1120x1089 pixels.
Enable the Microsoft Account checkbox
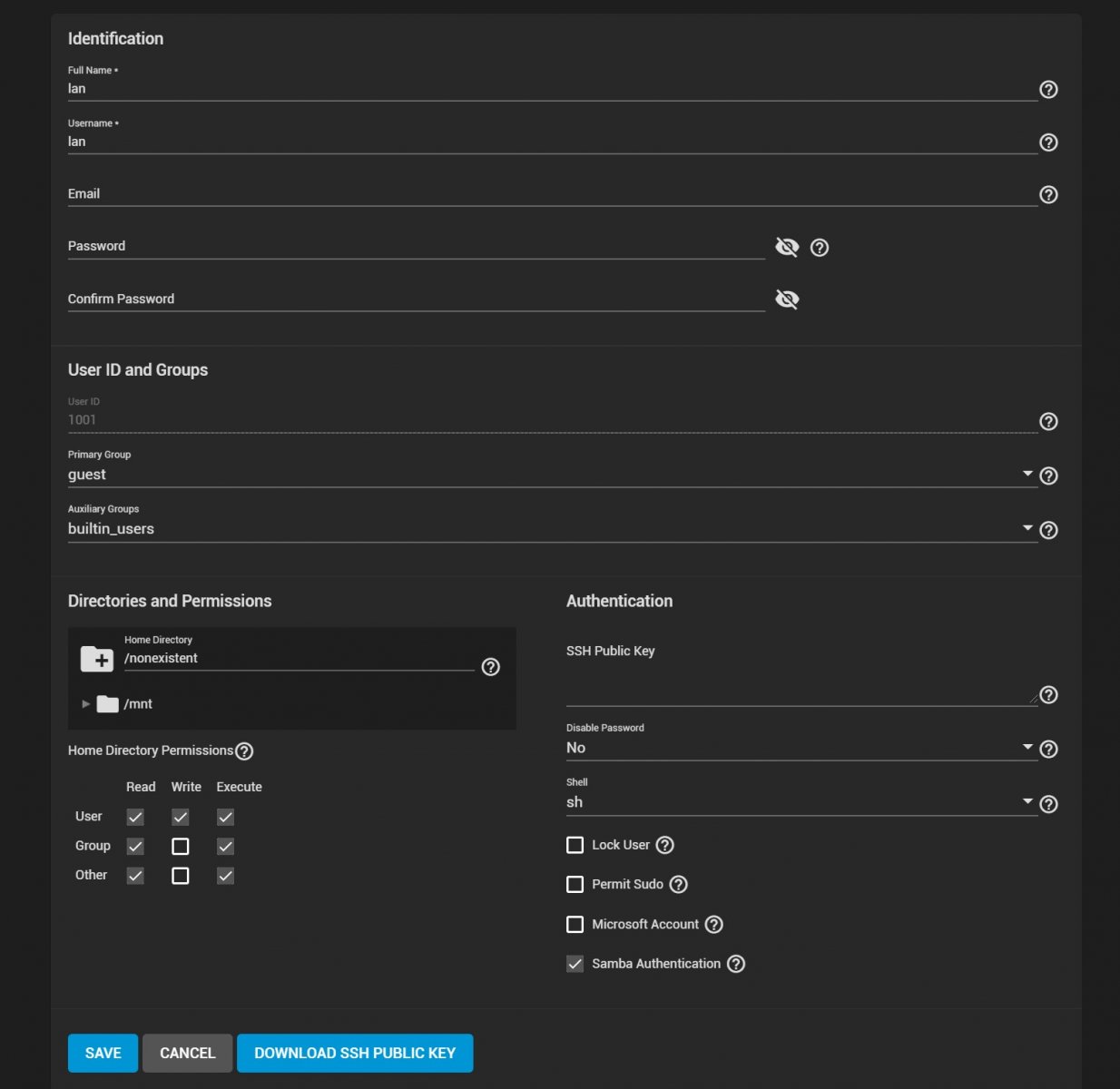(575, 924)
